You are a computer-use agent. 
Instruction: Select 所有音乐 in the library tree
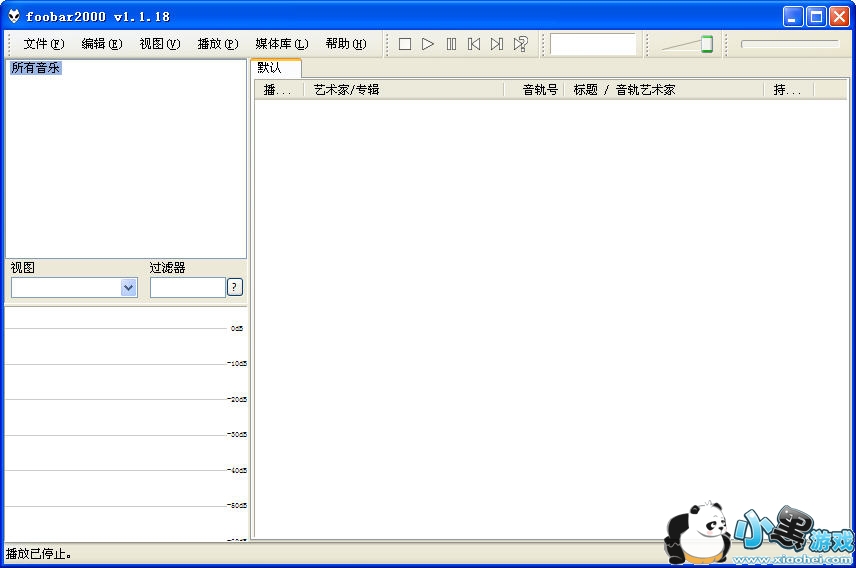pyautogui.click(x=35, y=68)
